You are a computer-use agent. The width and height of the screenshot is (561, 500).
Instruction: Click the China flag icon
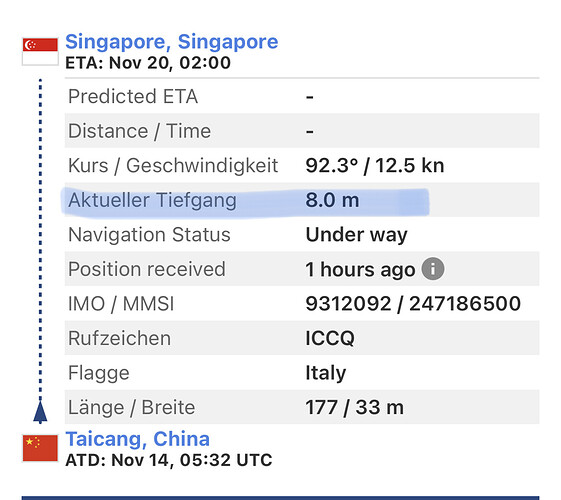40,448
